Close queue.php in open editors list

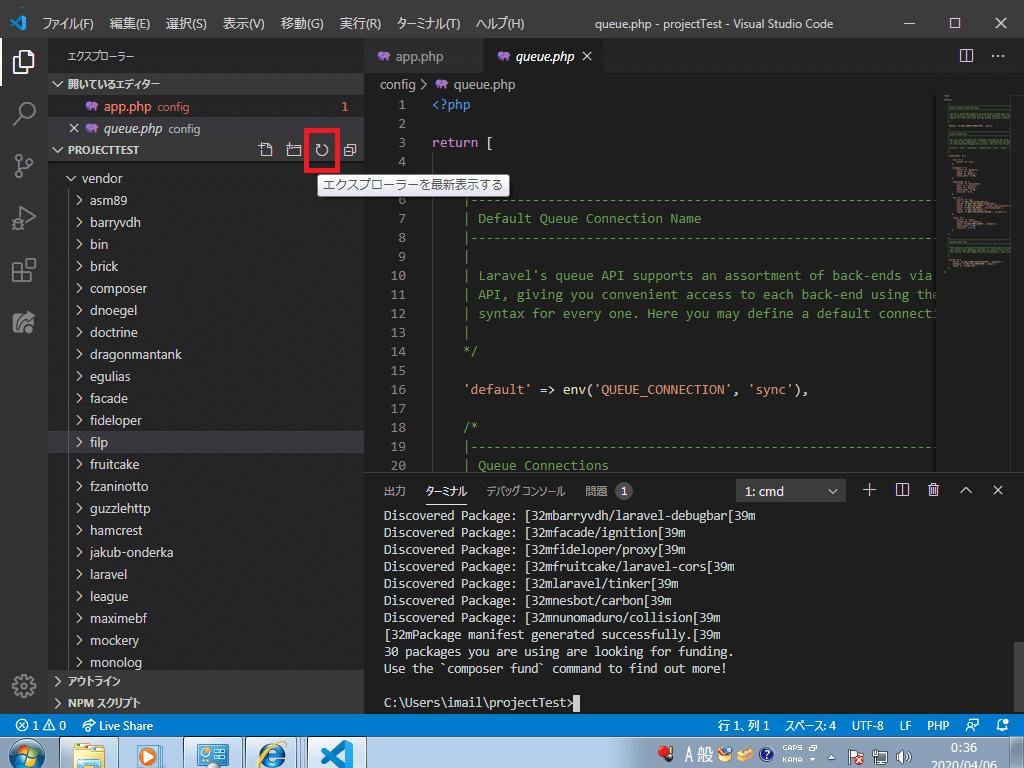[x=74, y=128]
